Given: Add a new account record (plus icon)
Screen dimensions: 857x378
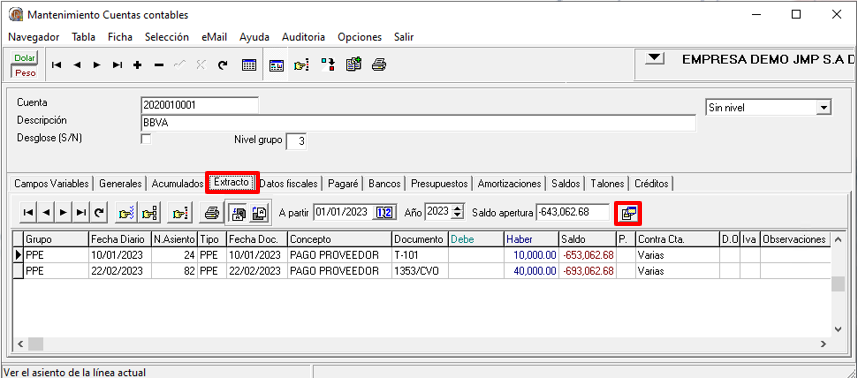Looking at the screenshot, I should pos(138,65).
